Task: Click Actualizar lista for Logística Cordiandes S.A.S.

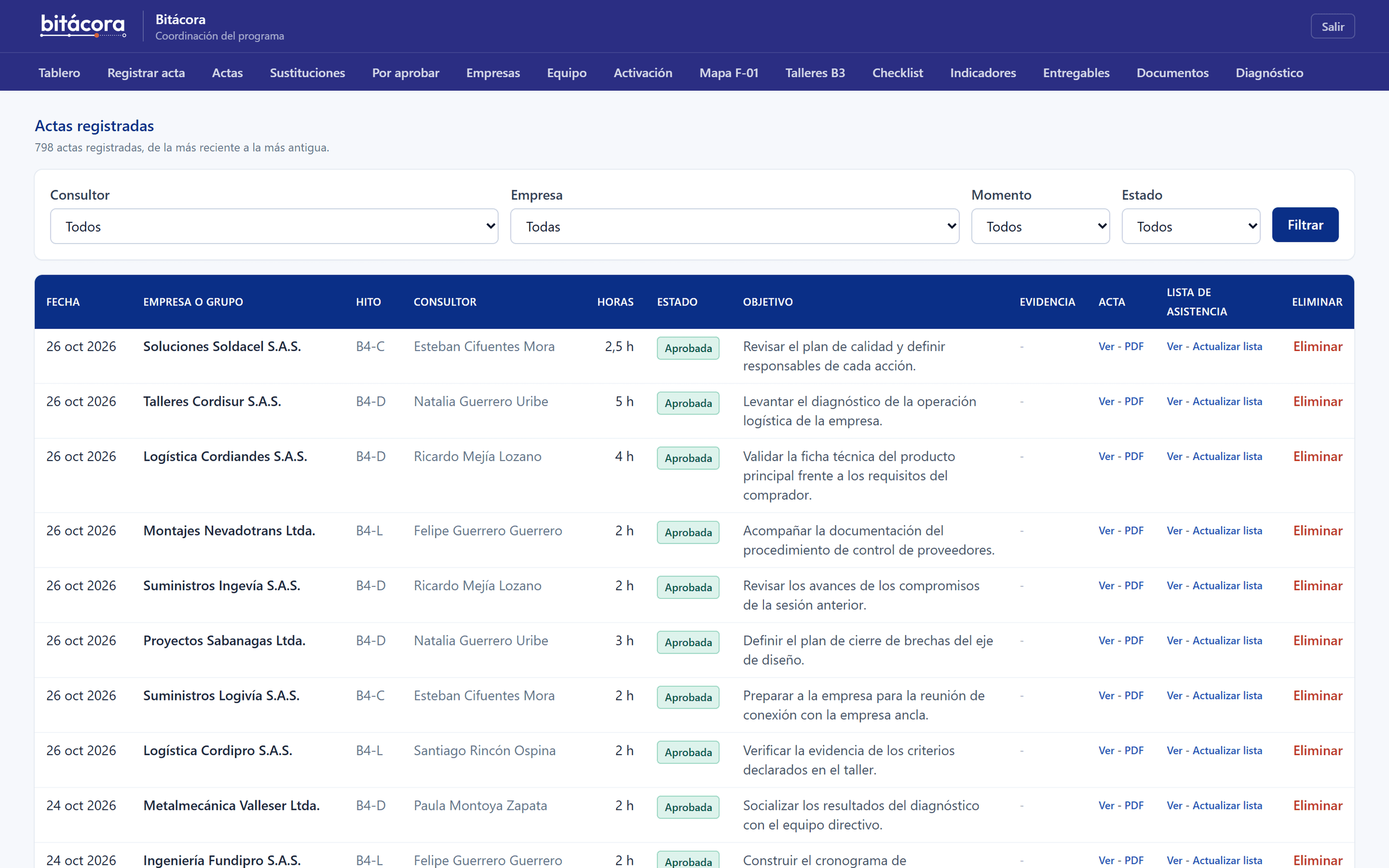Action: click(x=1227, y=457)
